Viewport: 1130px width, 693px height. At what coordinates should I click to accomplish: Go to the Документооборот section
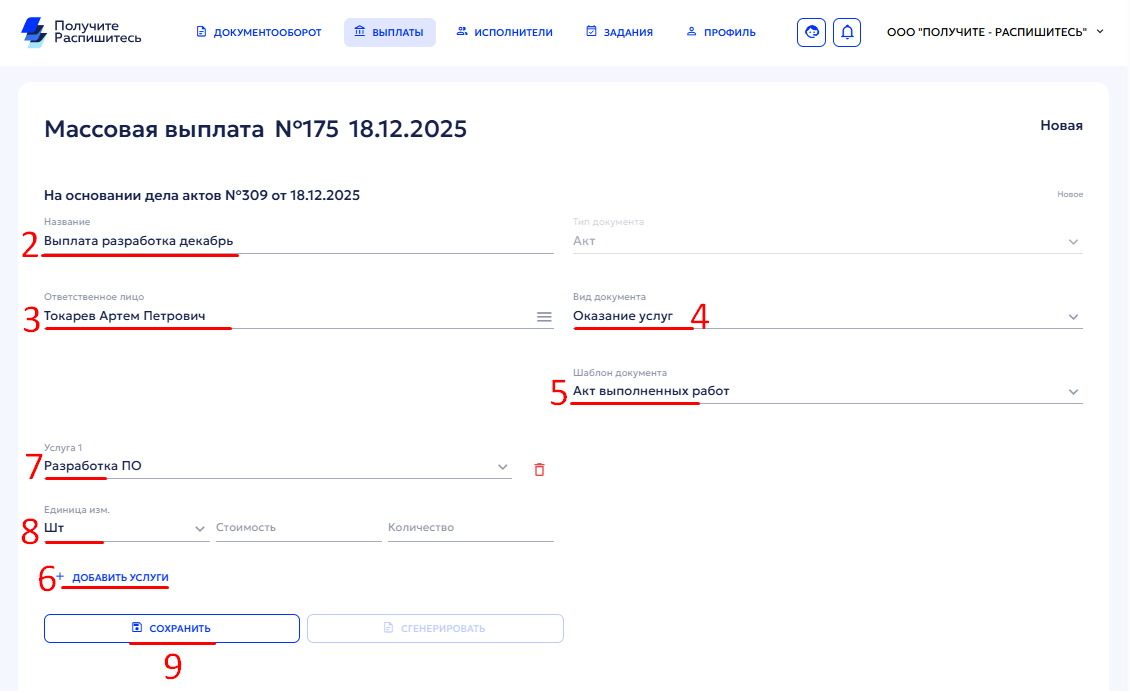pyautogui.click(x=259, y=32)
